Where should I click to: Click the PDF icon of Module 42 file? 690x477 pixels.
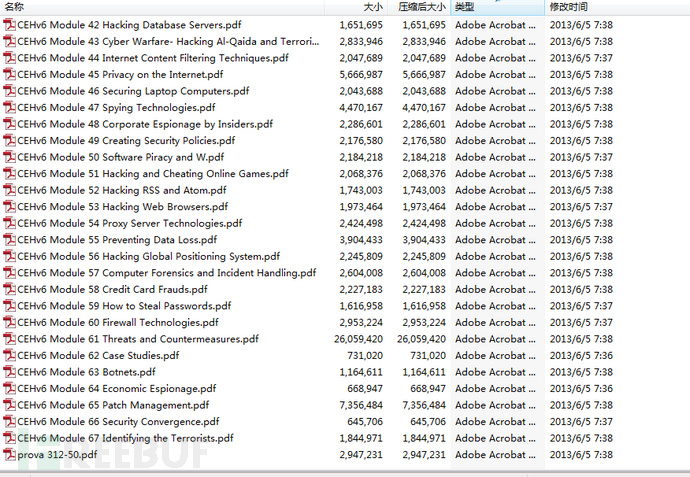(x=9, y=25)
